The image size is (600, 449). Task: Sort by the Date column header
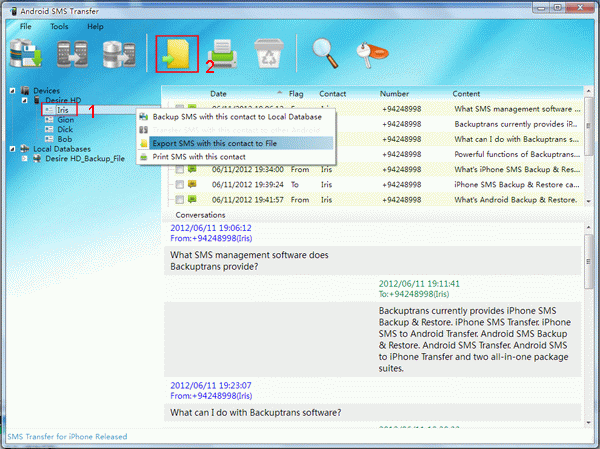[218, 94]
